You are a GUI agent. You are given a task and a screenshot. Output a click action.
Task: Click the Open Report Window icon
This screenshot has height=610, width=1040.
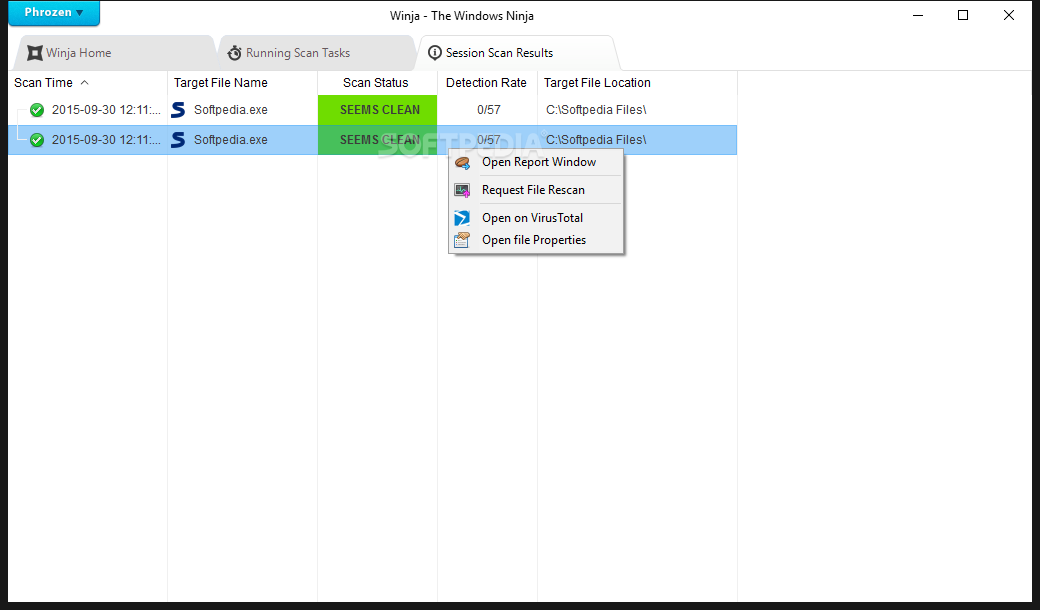(x=462, y=162)
